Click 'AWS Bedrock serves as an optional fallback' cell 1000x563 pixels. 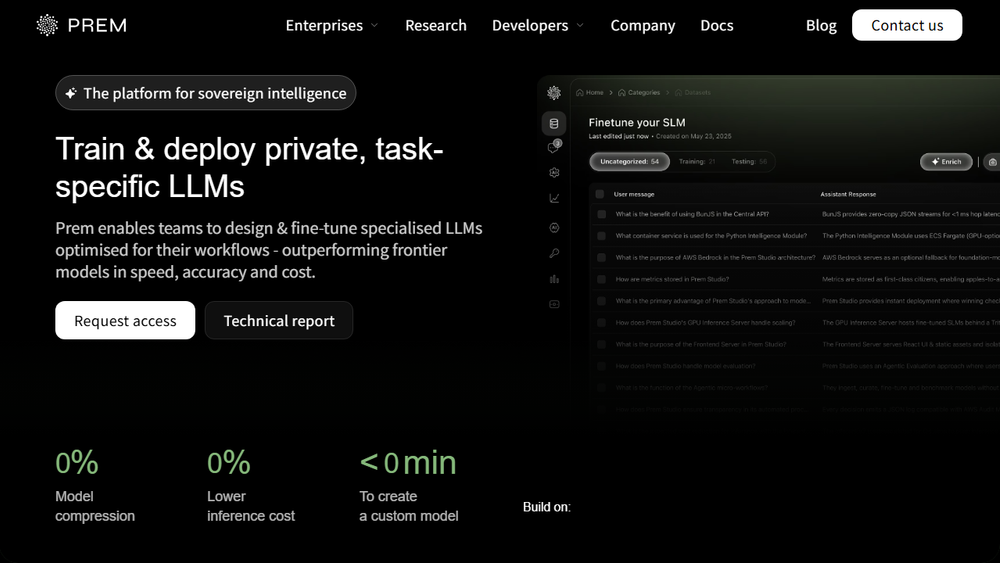click(911, 258)
